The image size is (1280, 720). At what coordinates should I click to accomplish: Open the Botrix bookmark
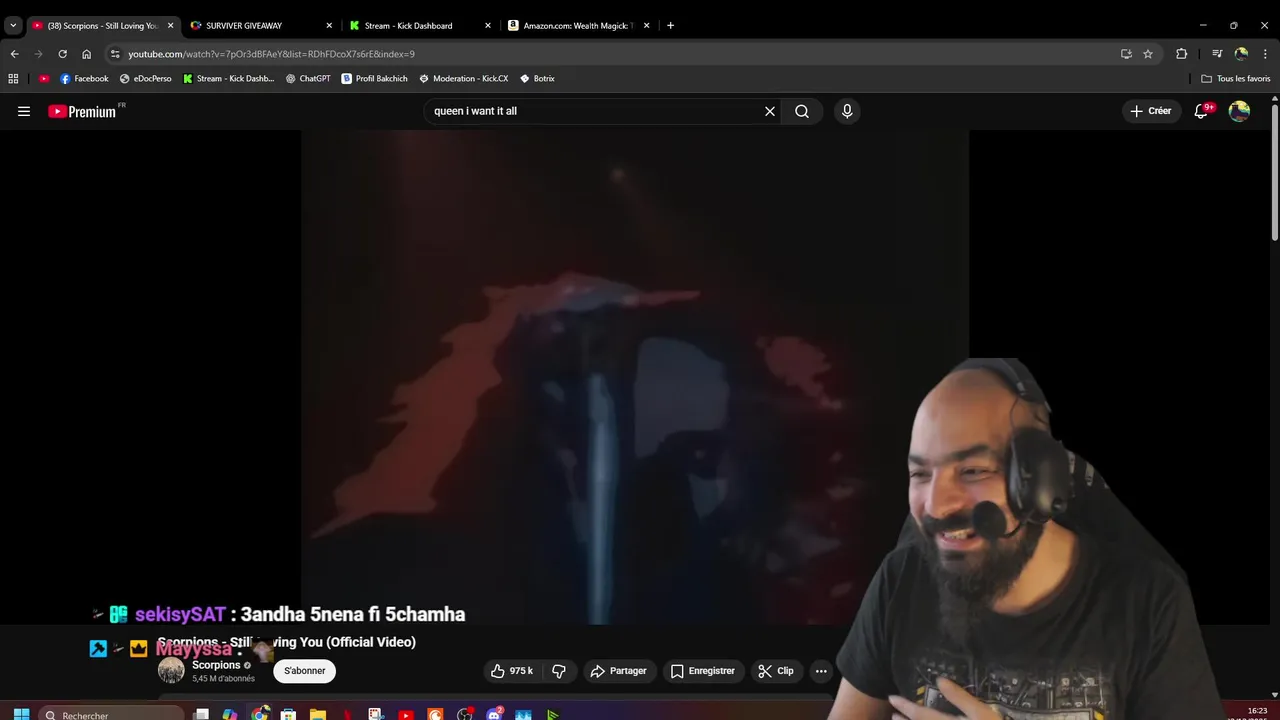click(x=537, y=78)
